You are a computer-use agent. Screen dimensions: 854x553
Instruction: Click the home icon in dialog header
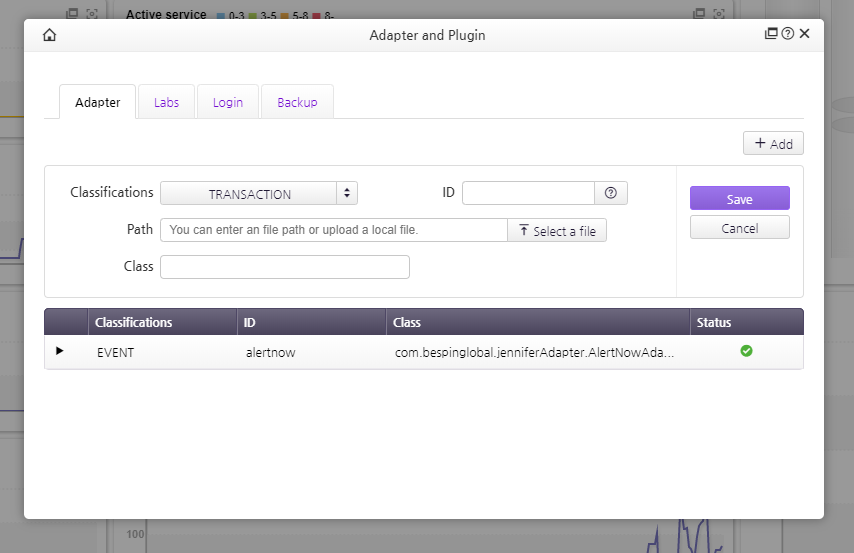tap(49, 35)
